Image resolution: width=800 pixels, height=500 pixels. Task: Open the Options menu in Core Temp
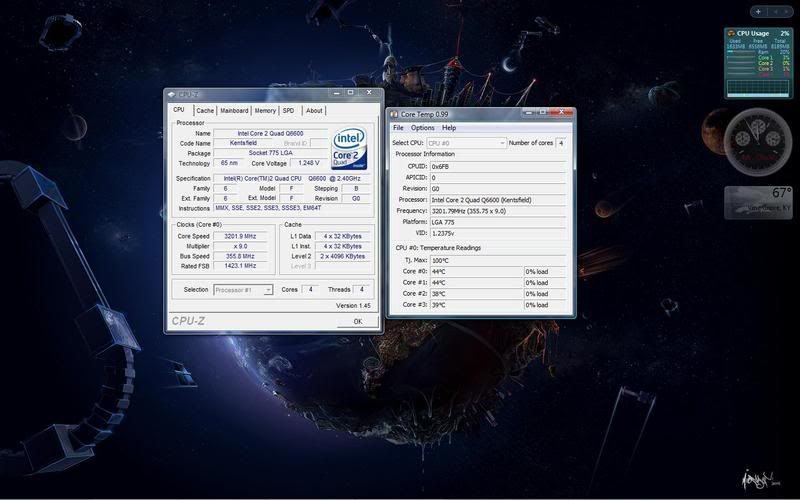click(422, 128)
